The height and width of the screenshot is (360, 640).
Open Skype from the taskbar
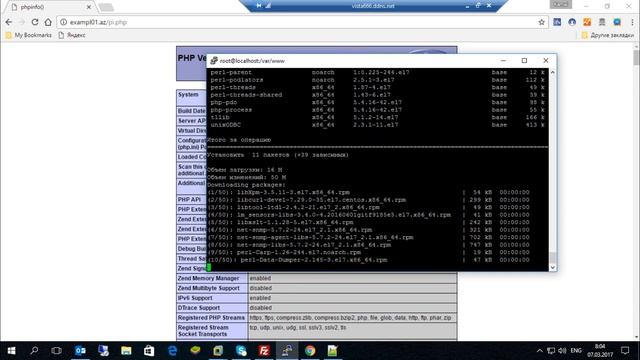coord(241,350)
